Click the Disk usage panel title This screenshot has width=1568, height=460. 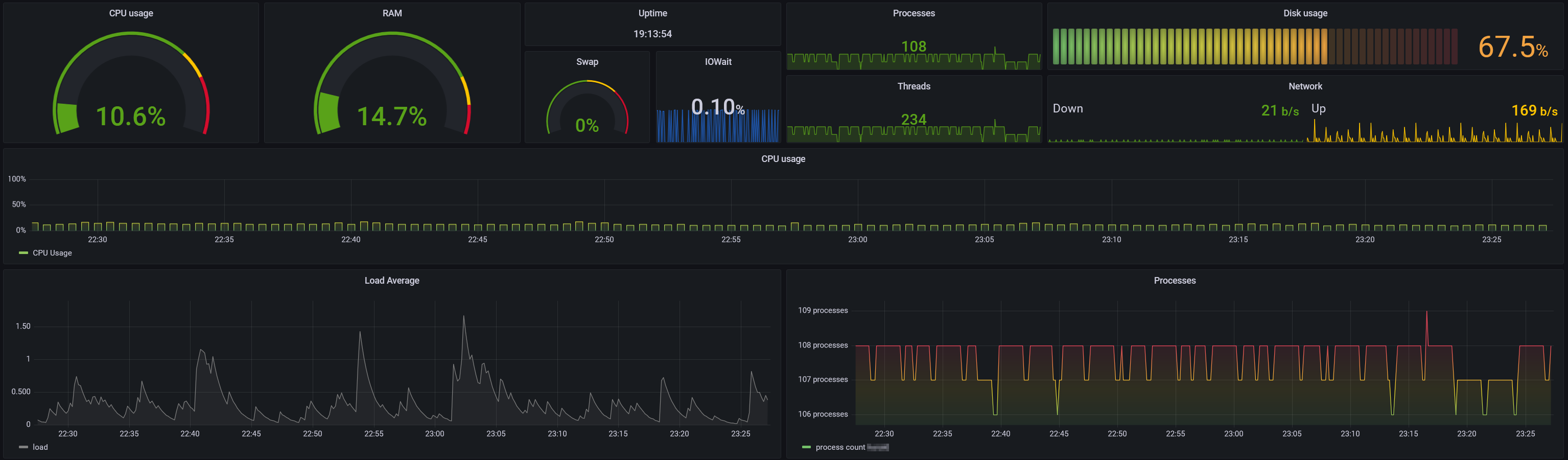point(1305,13)
